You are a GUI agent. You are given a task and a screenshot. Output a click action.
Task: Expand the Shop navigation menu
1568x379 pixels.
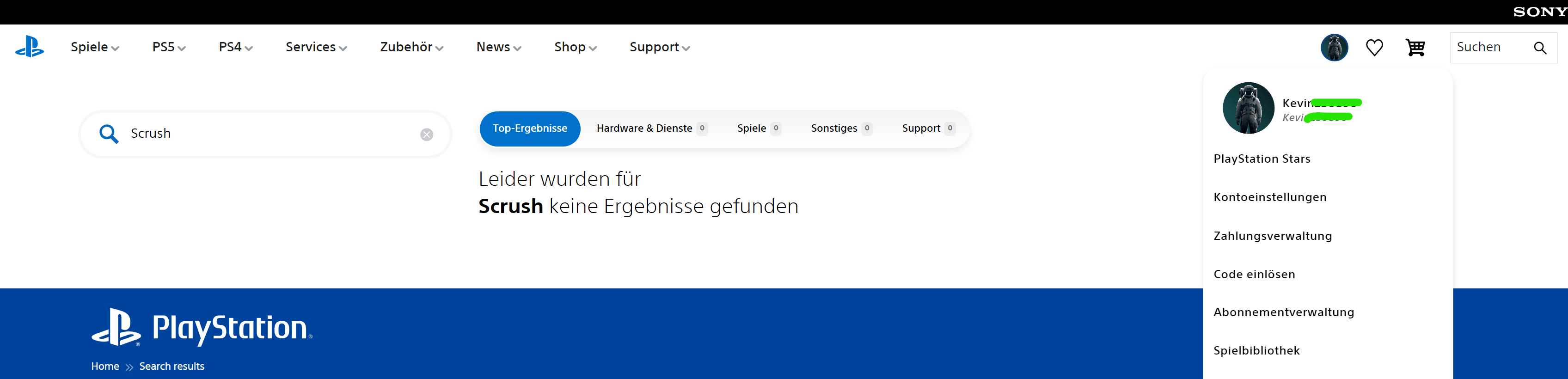(x=576, y=47)
